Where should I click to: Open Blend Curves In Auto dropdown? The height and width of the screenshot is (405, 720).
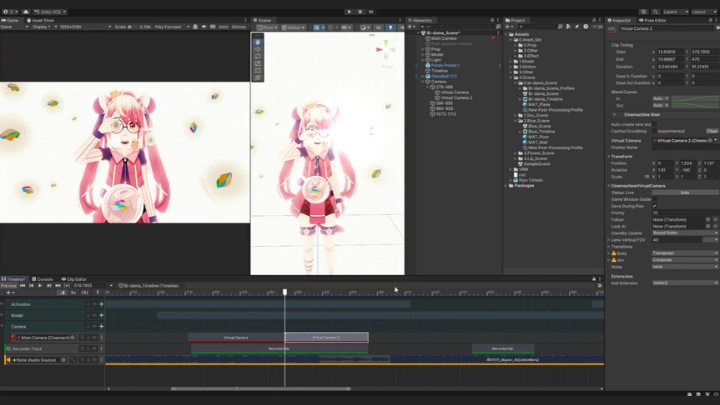(660, 99)
